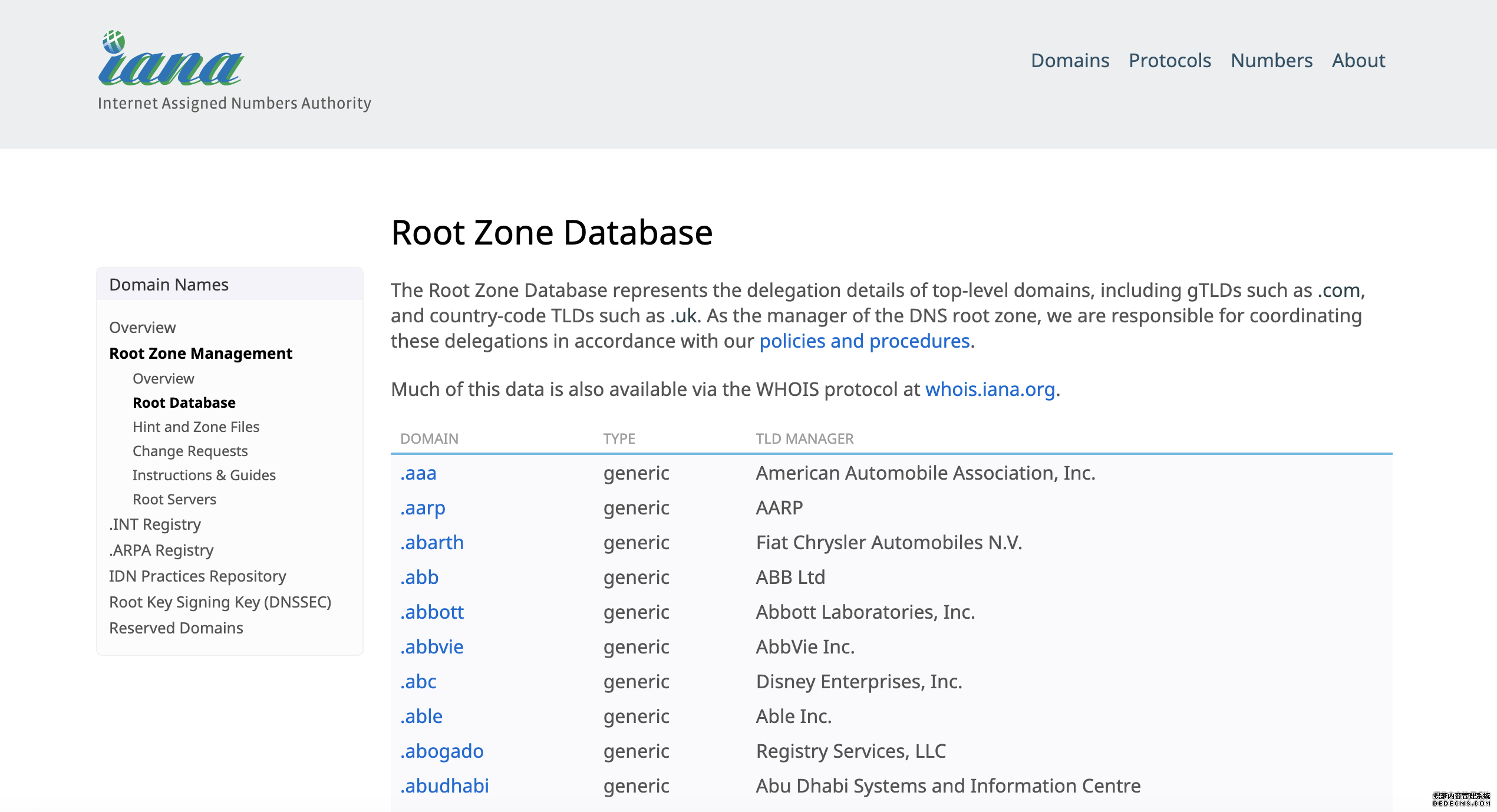Open the .abarth domain entry
1497x812 pixels.
tap(432, 543)
